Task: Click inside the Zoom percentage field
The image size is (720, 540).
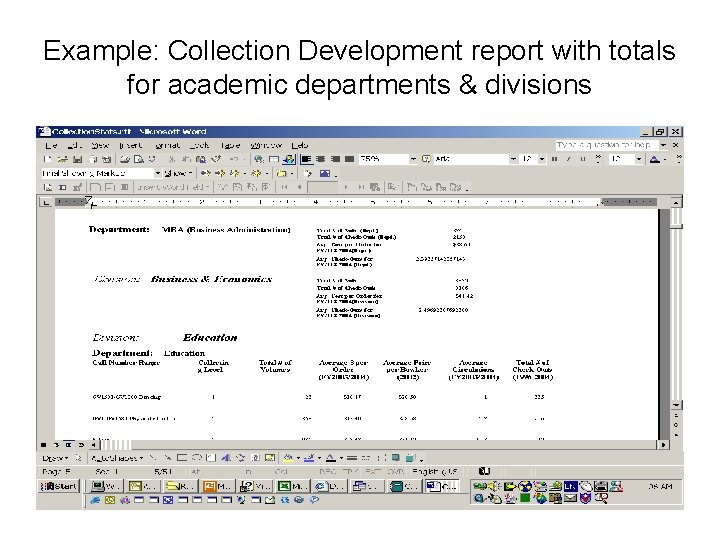Action: click(383, 159)
